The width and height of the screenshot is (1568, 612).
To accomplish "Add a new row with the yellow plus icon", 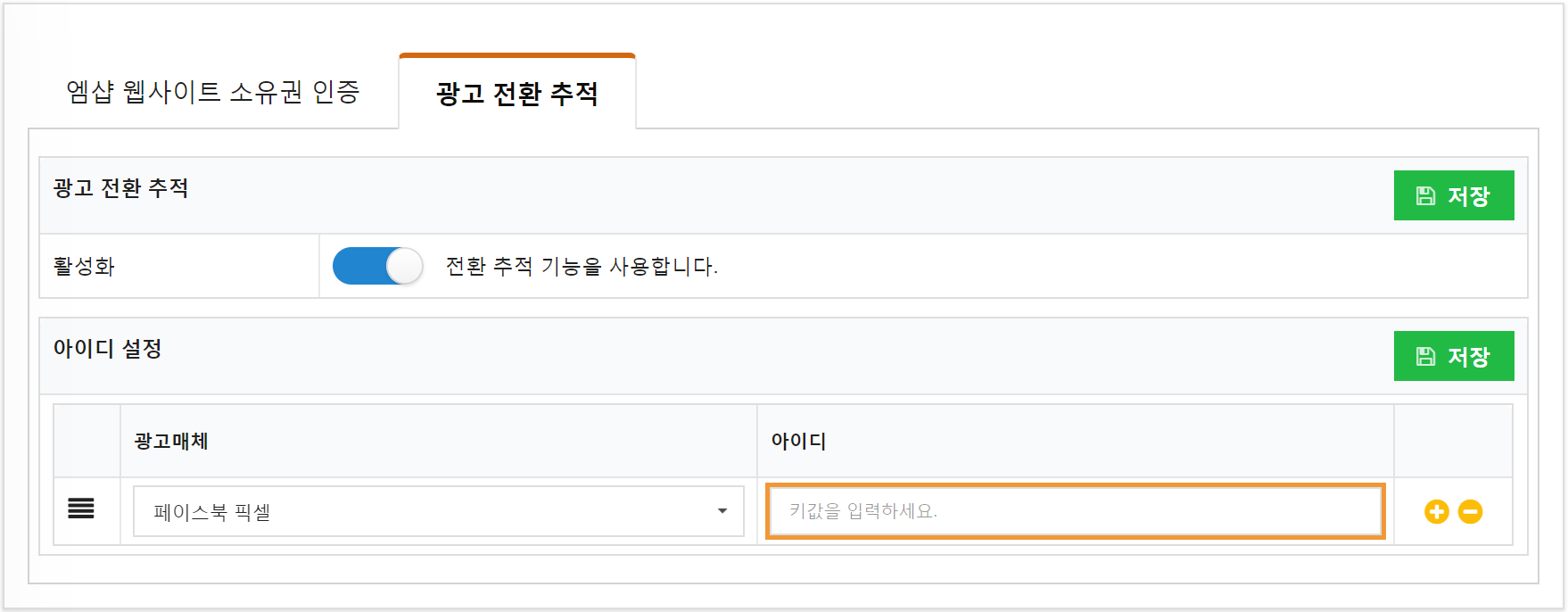I will [x=1436, y=511].
